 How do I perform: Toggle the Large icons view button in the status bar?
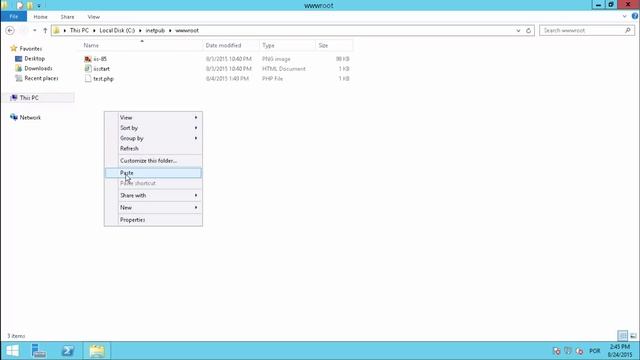[x=633, y=336]
